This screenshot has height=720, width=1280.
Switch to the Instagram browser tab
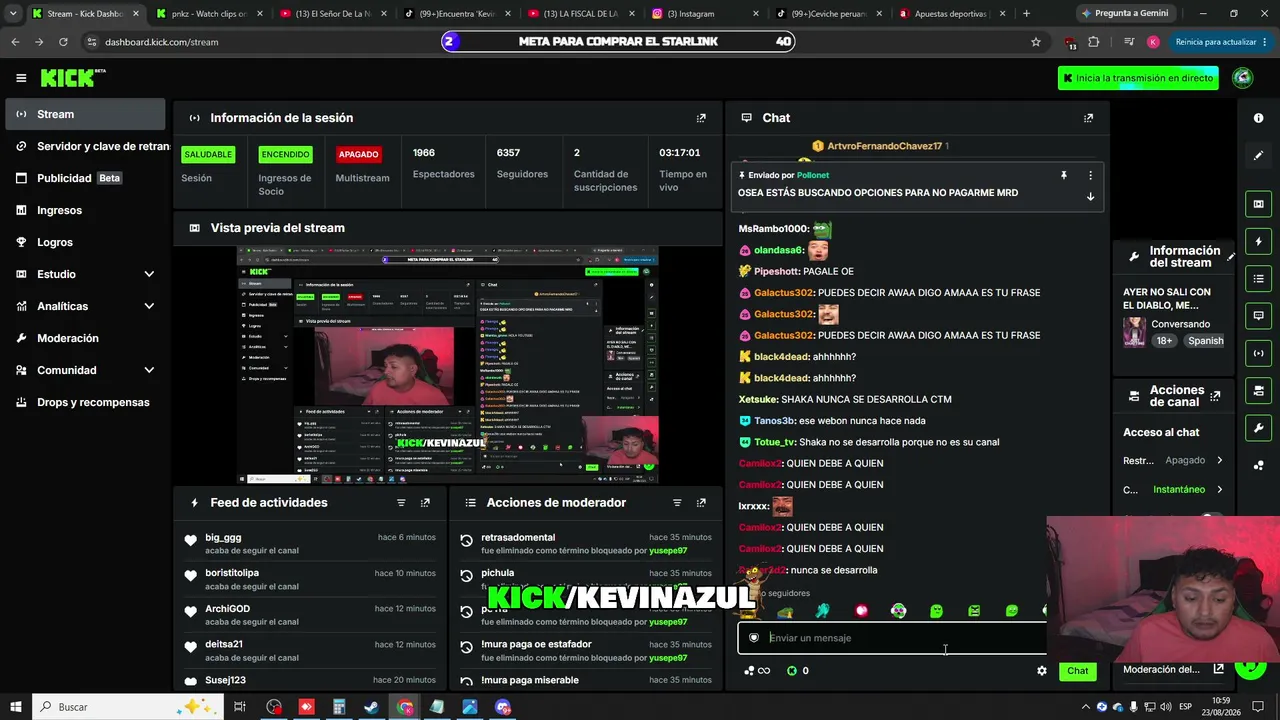(x=706, y=14)
